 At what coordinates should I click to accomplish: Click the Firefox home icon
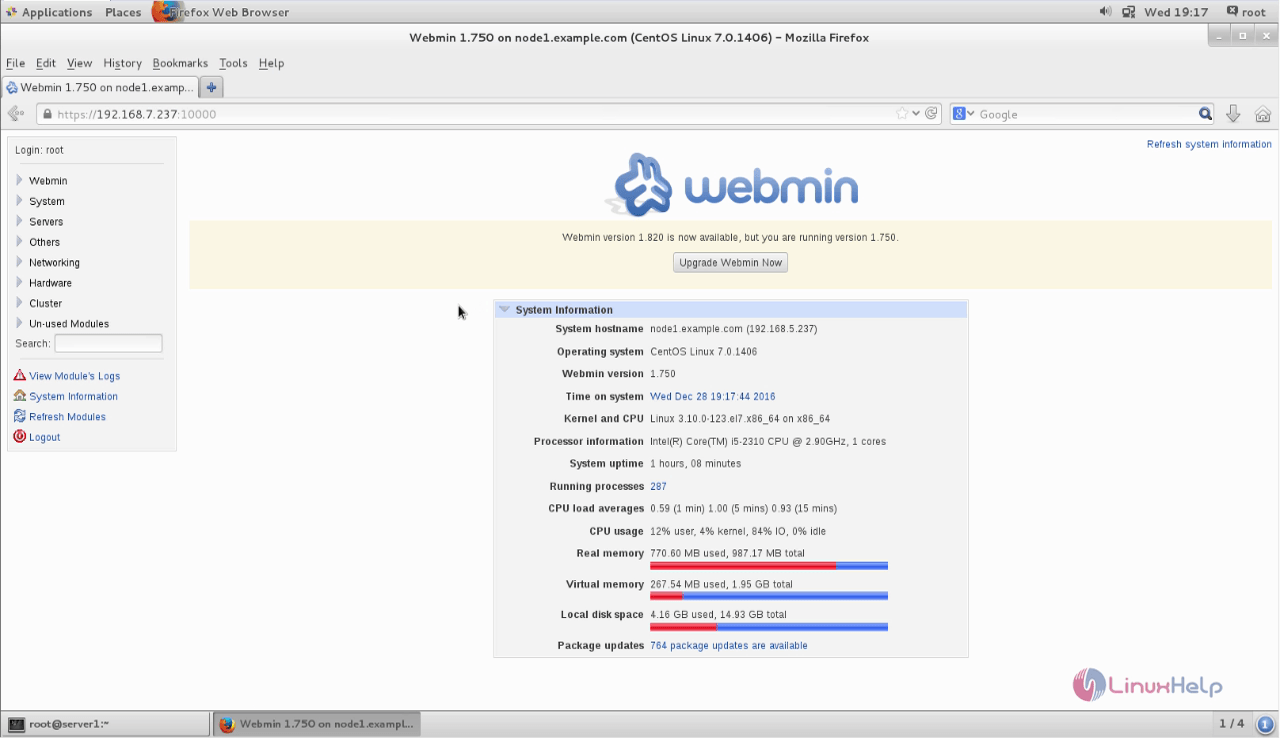point(1263,114)
